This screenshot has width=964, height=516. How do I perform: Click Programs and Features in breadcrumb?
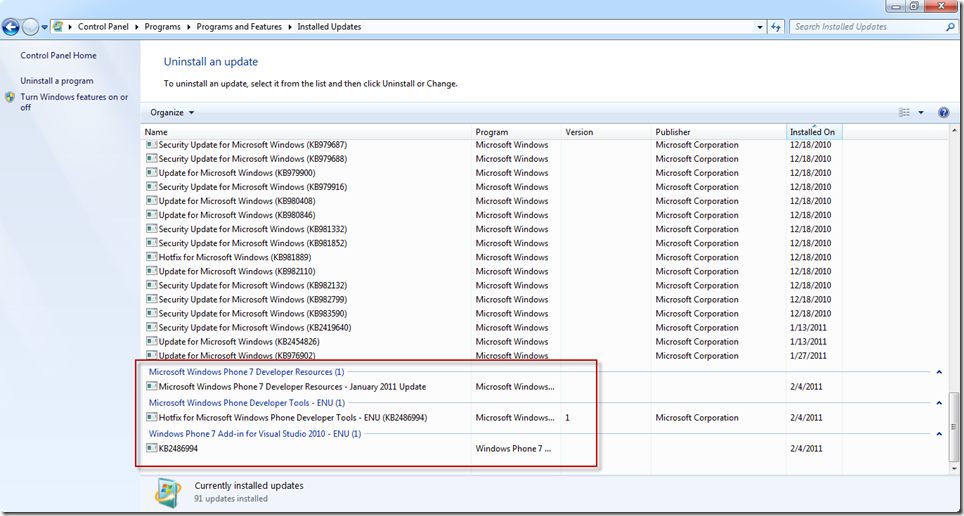point(239,26)
